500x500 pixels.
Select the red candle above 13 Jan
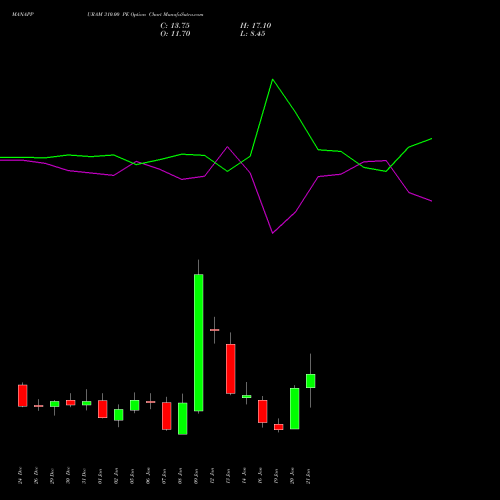tap(231, 369)
